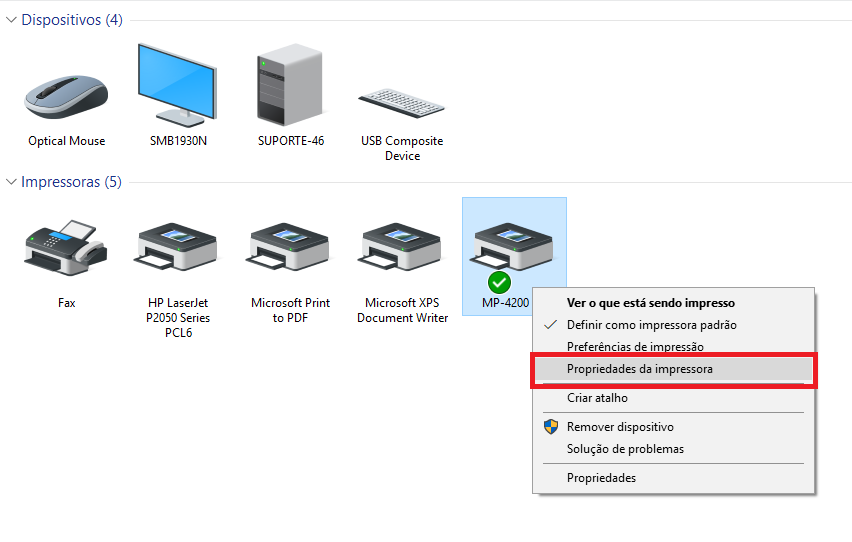Select the HP LaserJet P2050 printer icon

pyautogui.click(x=176, y=247)
